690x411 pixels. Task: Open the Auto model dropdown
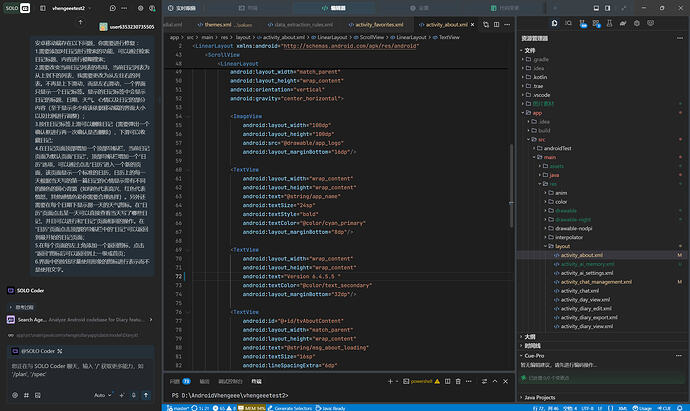pyautogui.click(x=103, y=395)
